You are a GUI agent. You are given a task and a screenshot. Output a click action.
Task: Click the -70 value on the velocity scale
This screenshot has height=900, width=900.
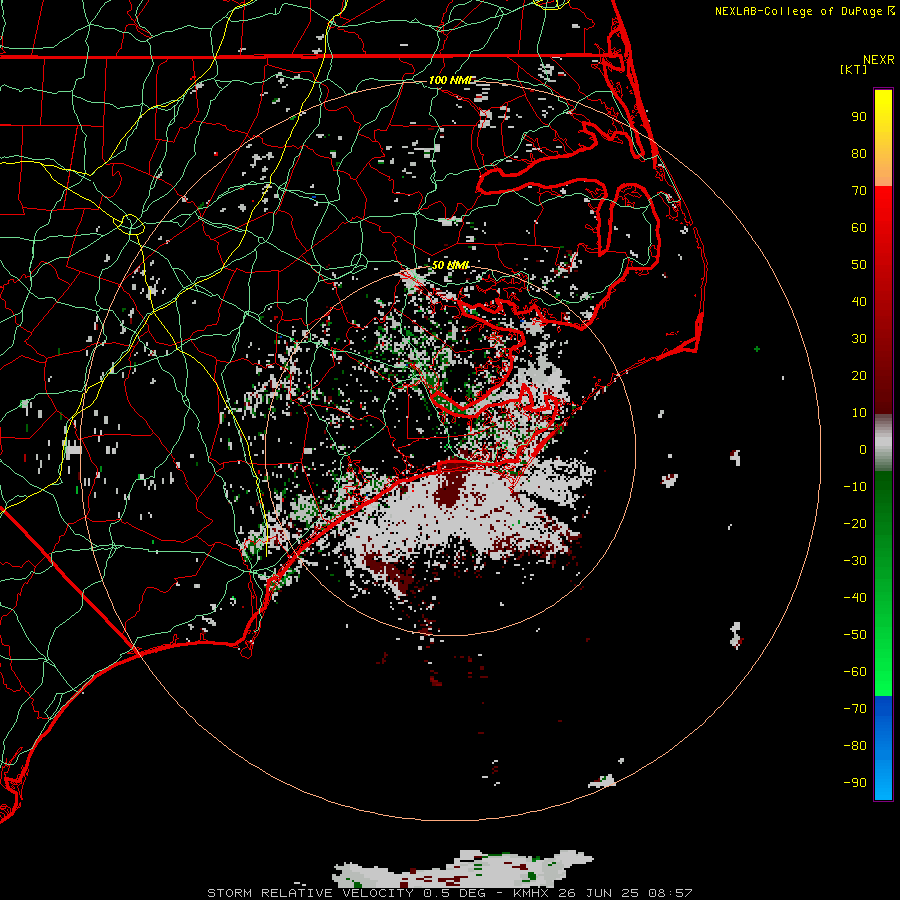(855, 709)
